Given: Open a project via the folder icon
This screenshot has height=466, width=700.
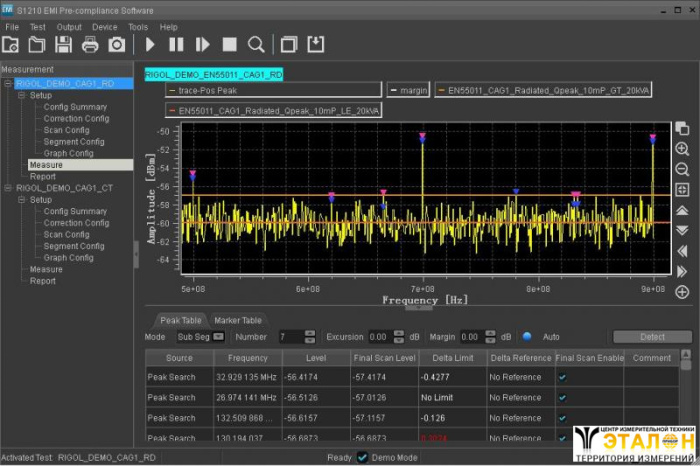Looking at the screenshot, I should click(x=37, y=45).
